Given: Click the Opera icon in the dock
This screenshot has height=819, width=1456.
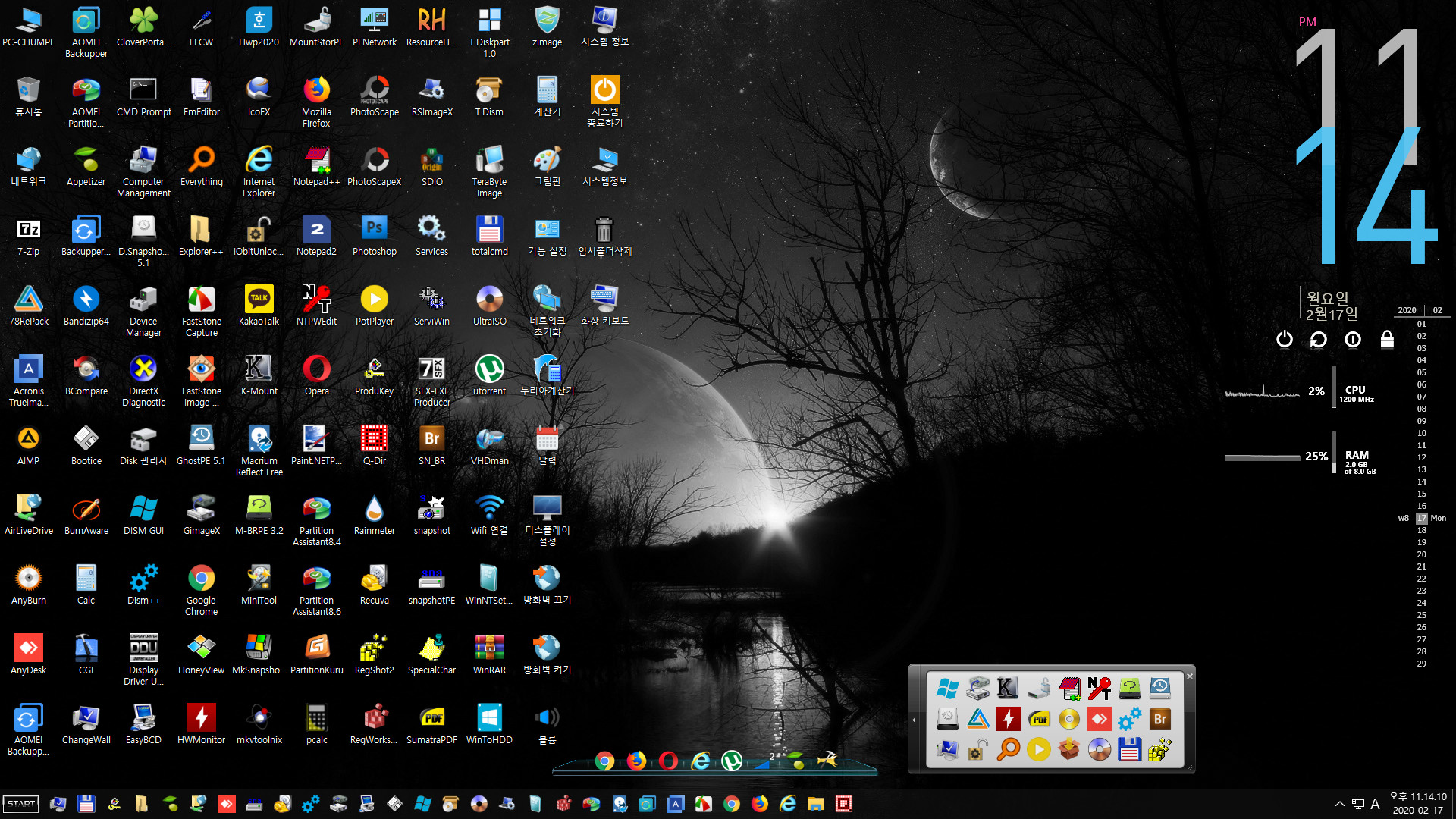Looking at the screenshot, I should [668, 761].
